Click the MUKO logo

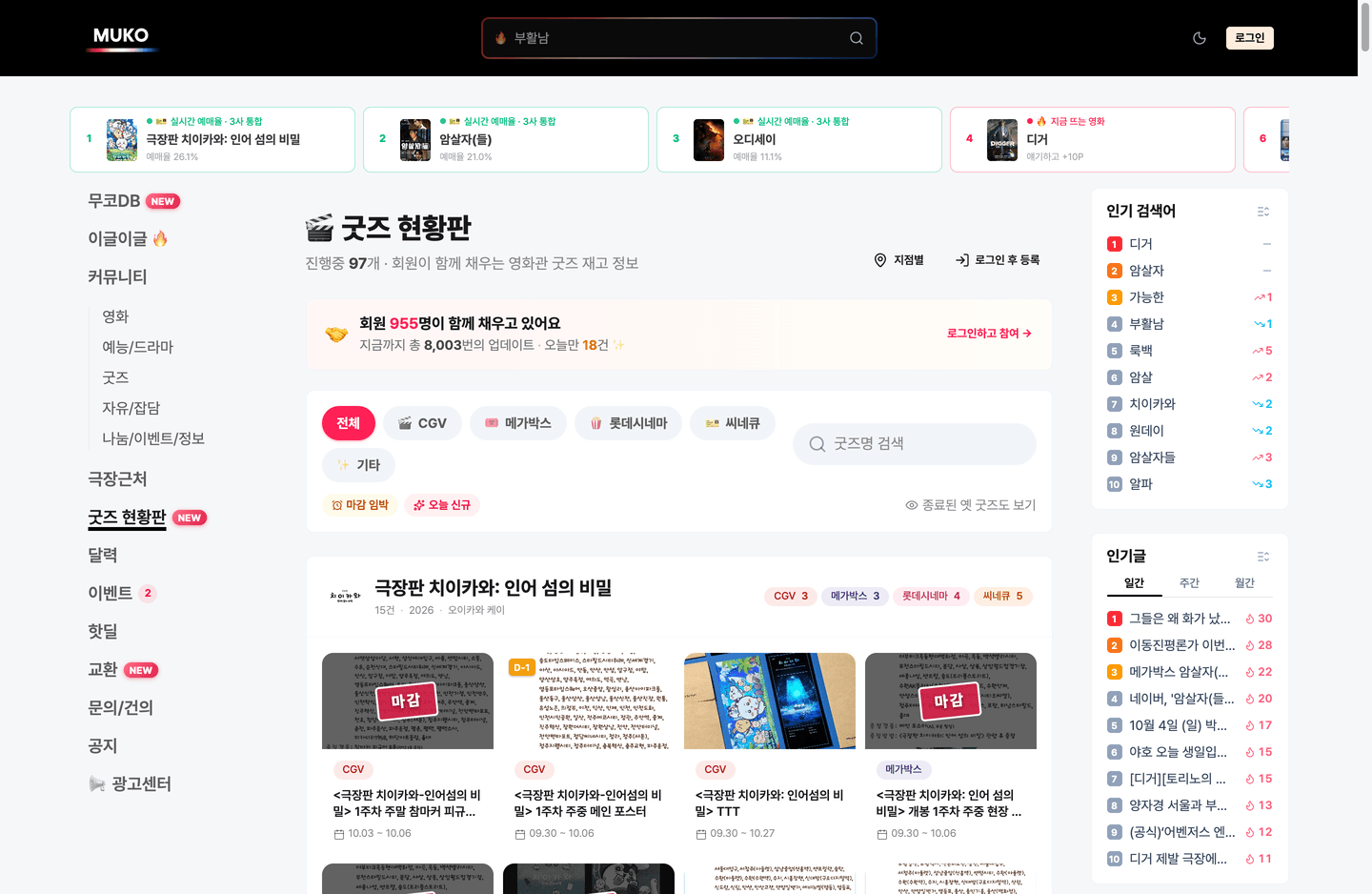coord(121,37)
